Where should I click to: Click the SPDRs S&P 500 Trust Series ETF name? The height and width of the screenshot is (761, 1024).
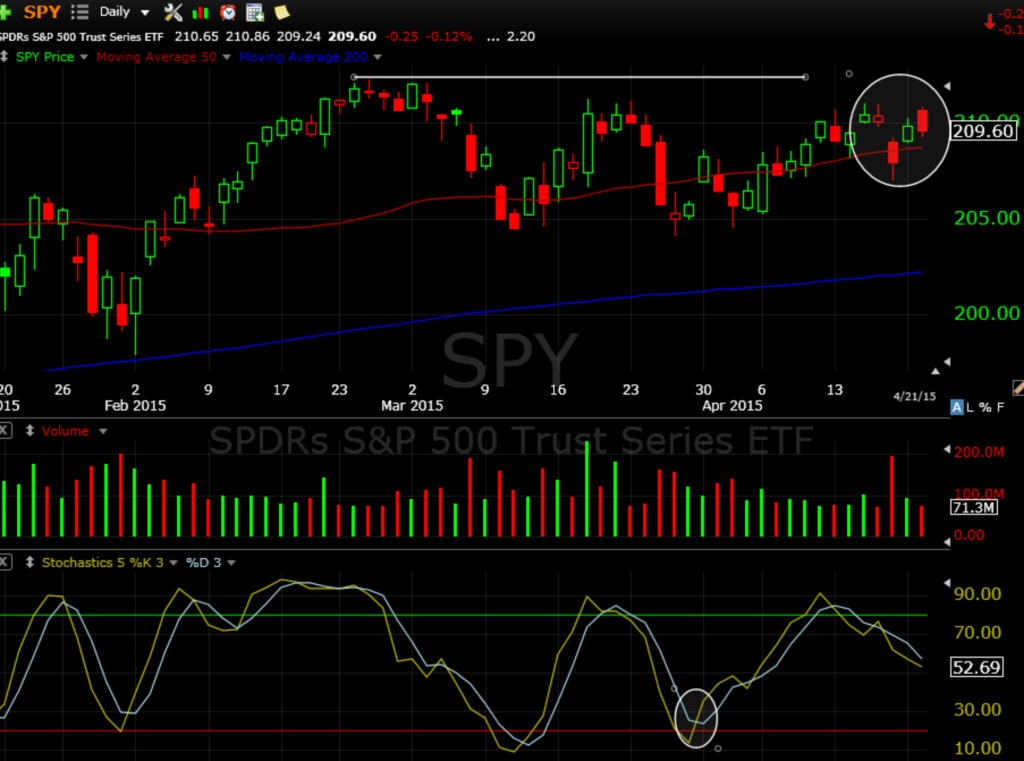82,37
